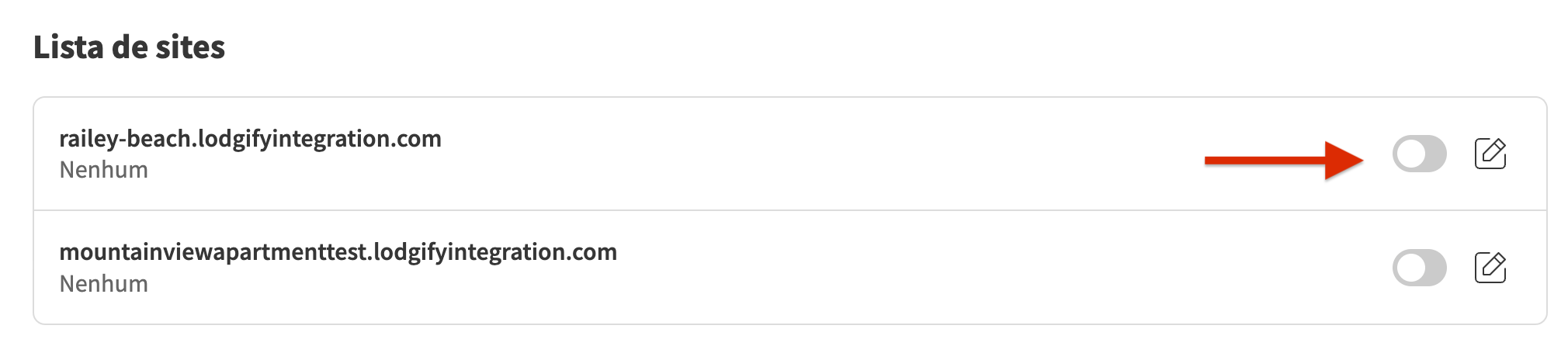Click the grey switch in the bottom site row
This screenshot has width=1568, height=360.
(x=1419, y=268)
